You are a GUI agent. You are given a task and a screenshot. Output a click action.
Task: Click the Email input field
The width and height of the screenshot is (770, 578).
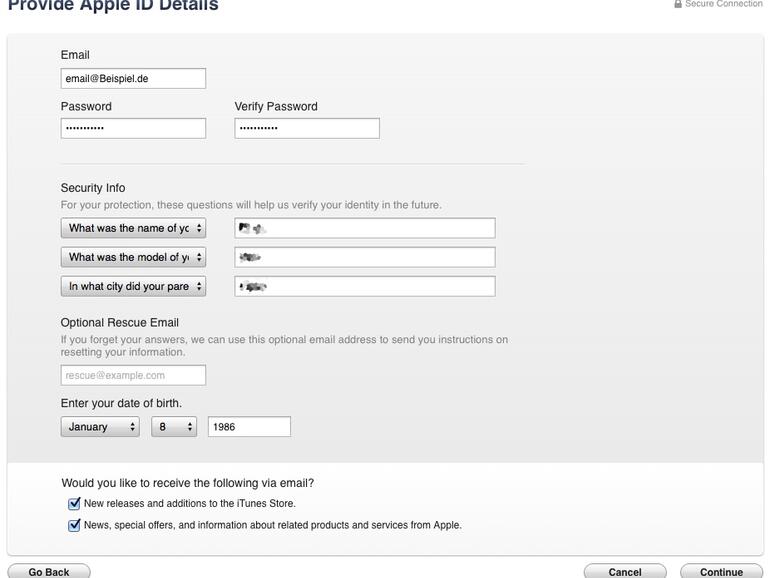click(x=133, y=78)
